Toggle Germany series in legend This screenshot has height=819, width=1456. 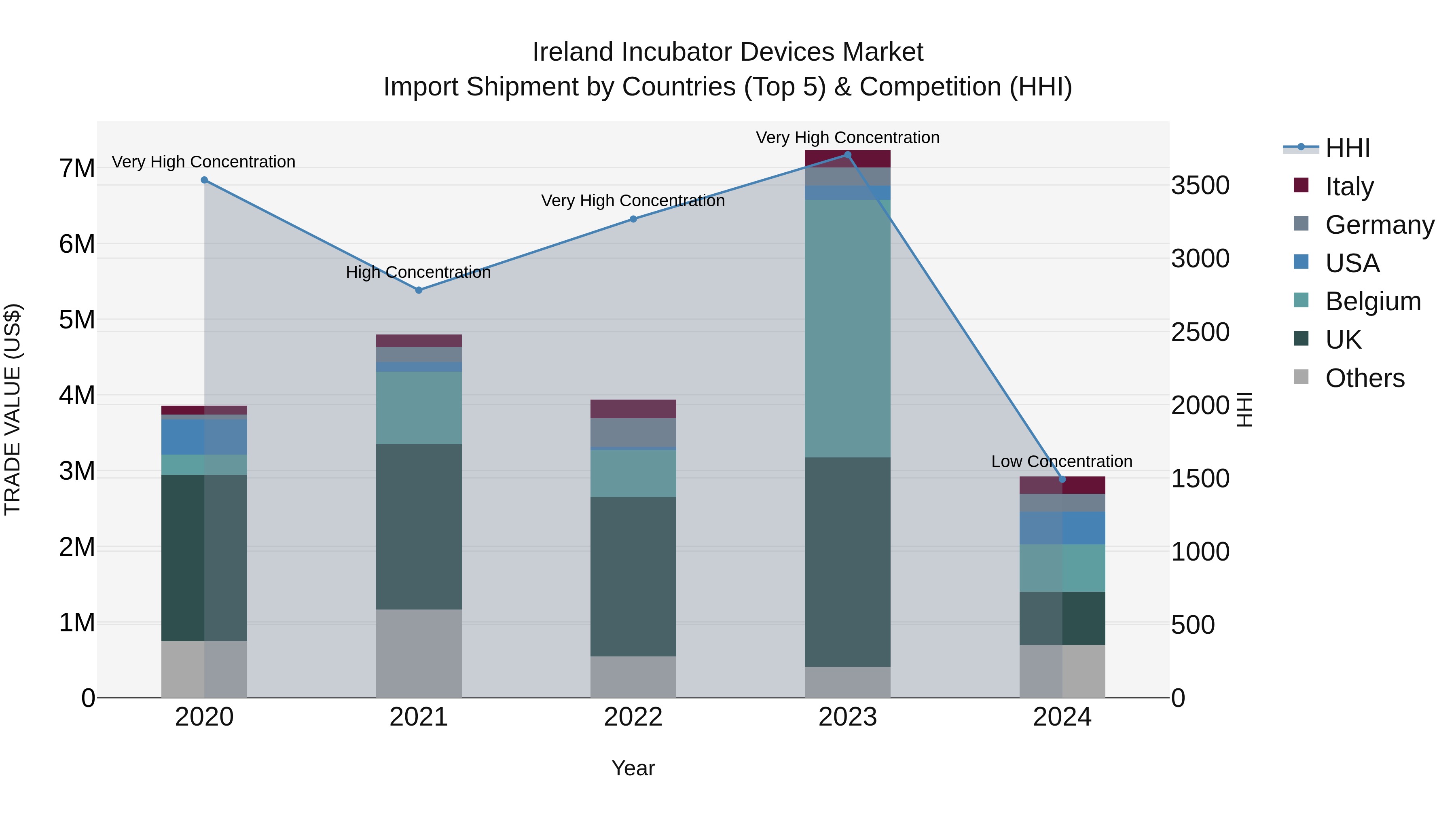[1364, 224]
